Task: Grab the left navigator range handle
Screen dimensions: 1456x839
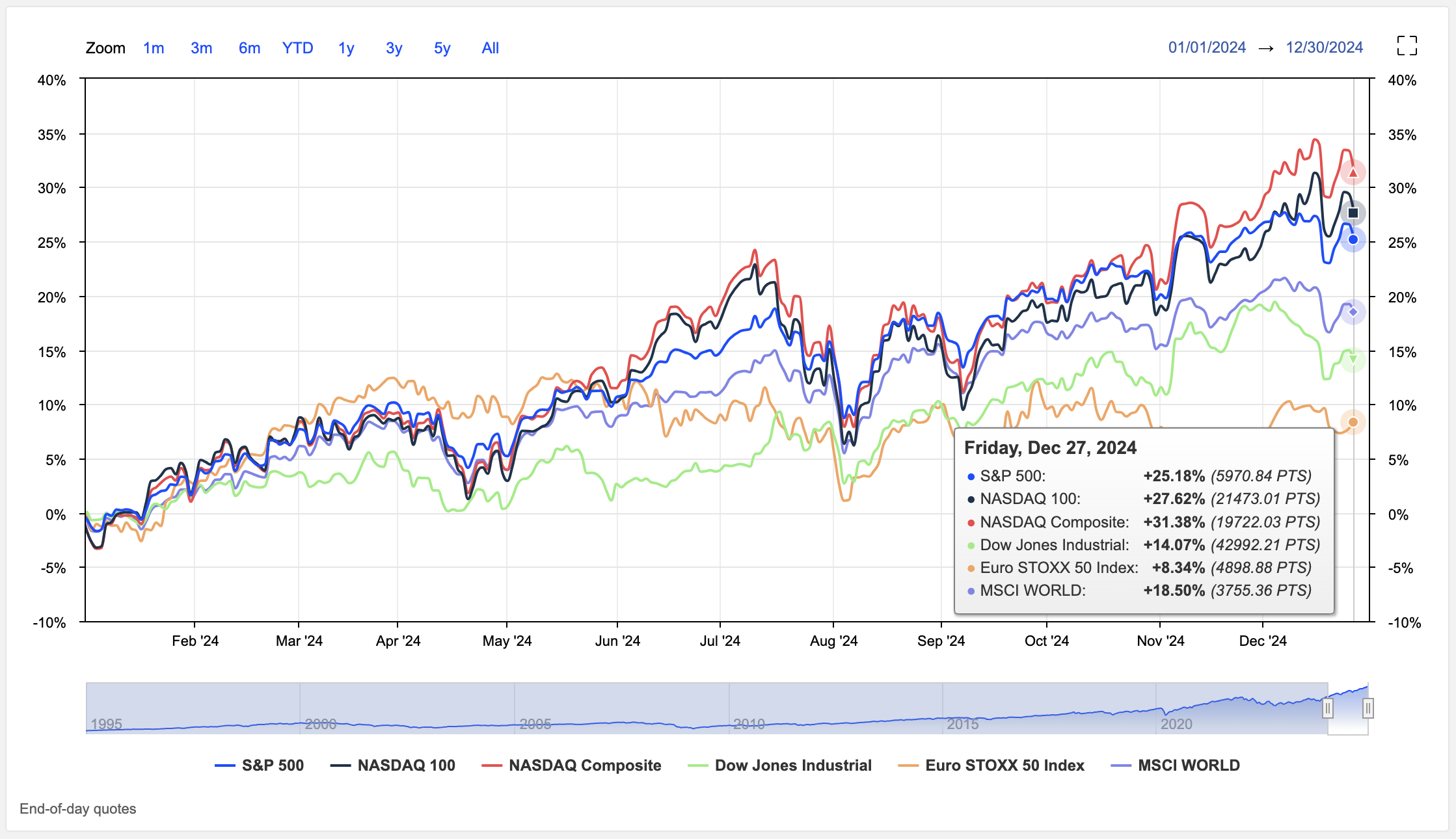Action: pos(1328,708)
